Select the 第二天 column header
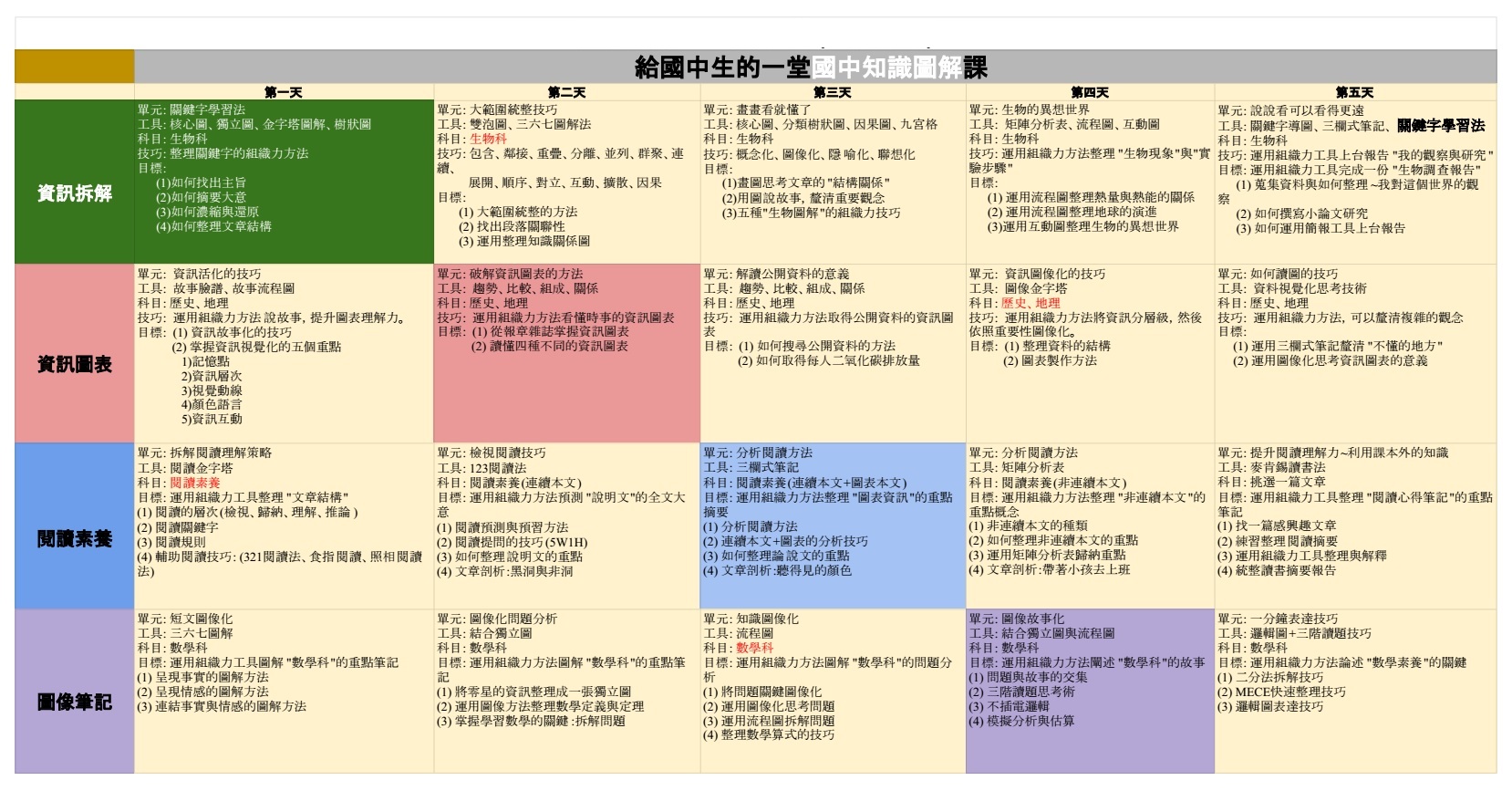This screenshot has width=1512, height=791. [x=566, y=92]
